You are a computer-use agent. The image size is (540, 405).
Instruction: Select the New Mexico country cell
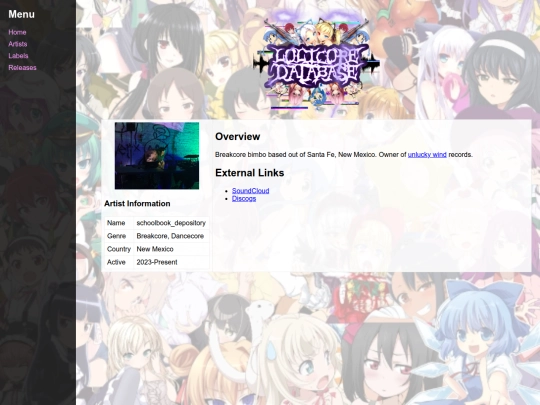click(171, 249)
